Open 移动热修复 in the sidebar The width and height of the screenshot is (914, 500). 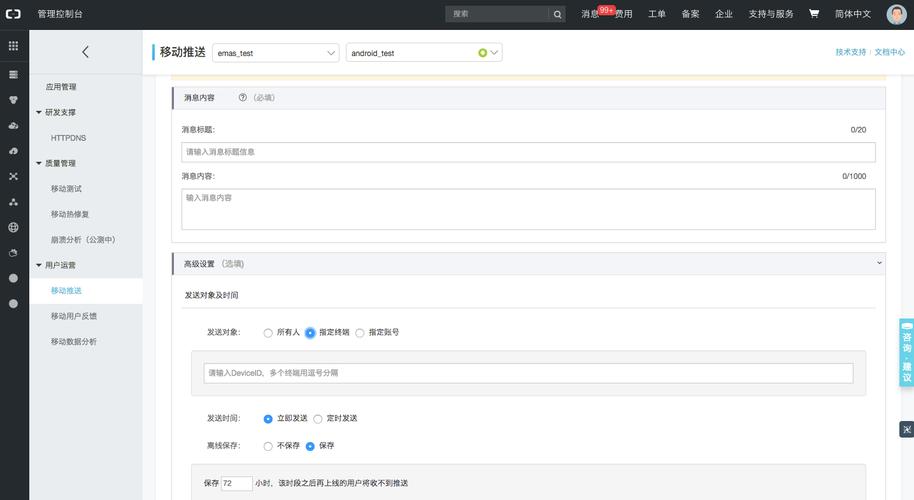(x=70, y=214)
